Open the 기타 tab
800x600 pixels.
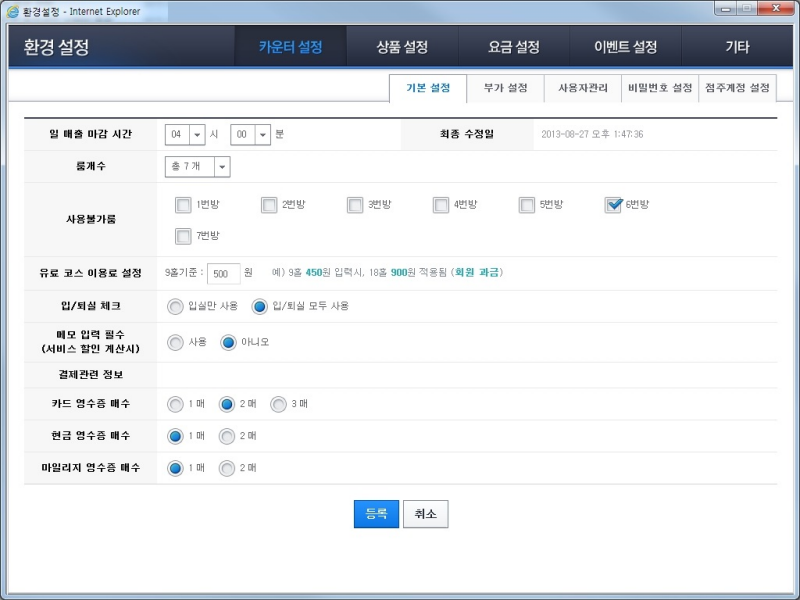(737, 46)
